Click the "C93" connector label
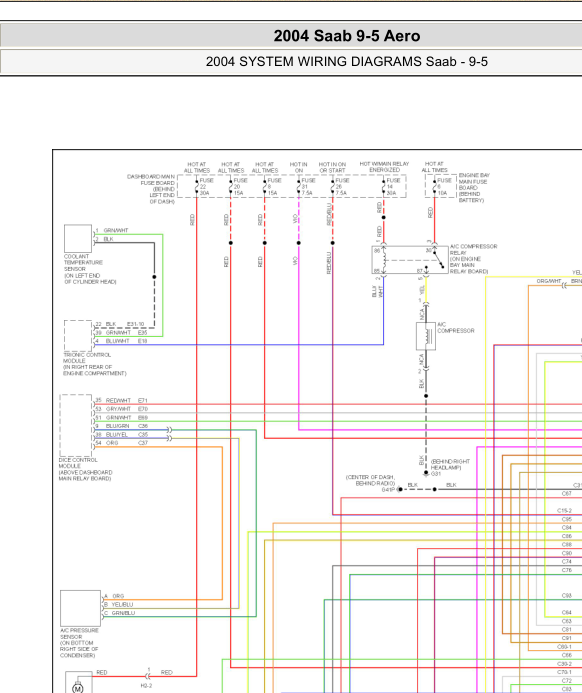Viewport: 582px width, 693px height. pos(567,595)
